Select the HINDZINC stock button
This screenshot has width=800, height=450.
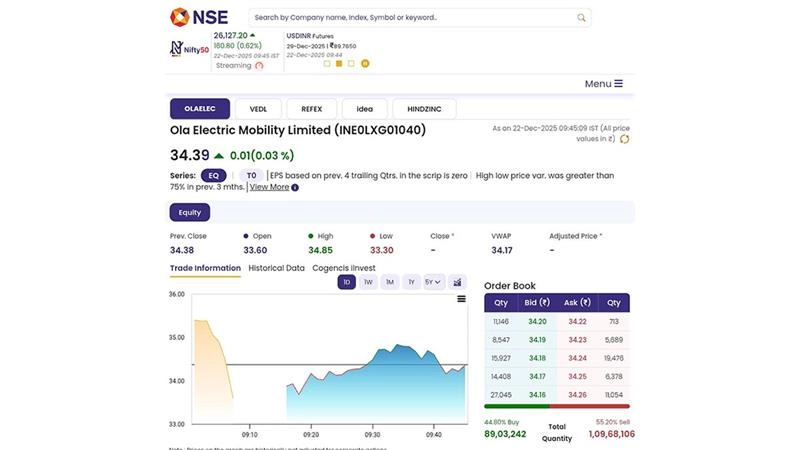click(x=424, y=109)
